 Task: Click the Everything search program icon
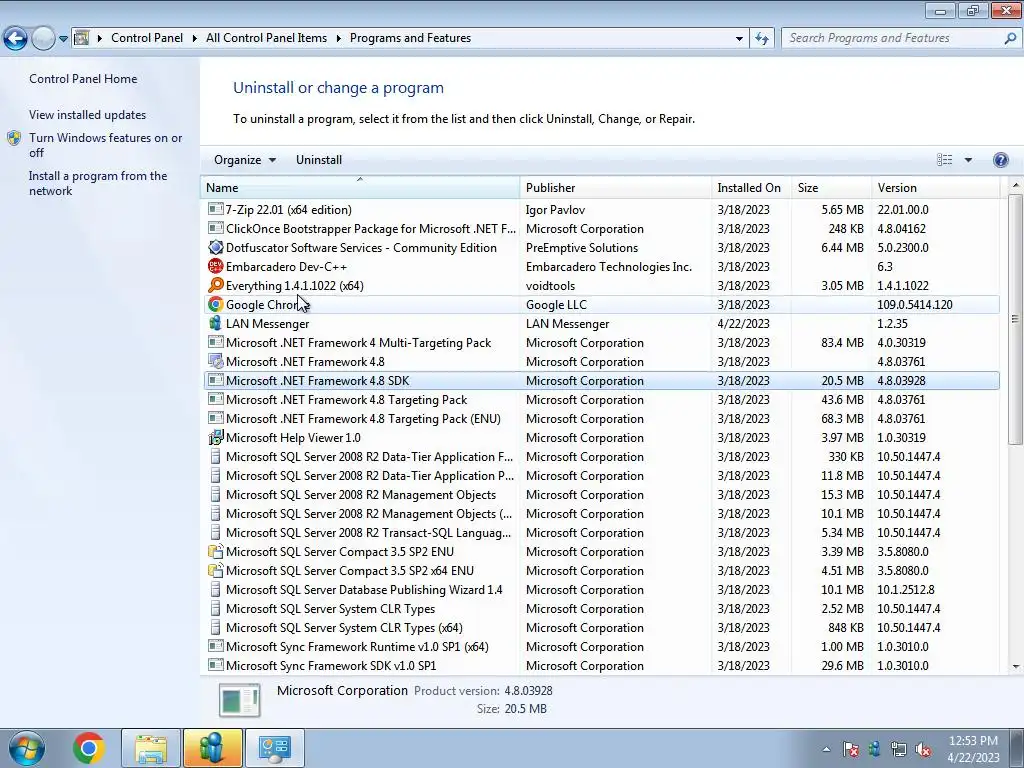[x=216, y=285]
